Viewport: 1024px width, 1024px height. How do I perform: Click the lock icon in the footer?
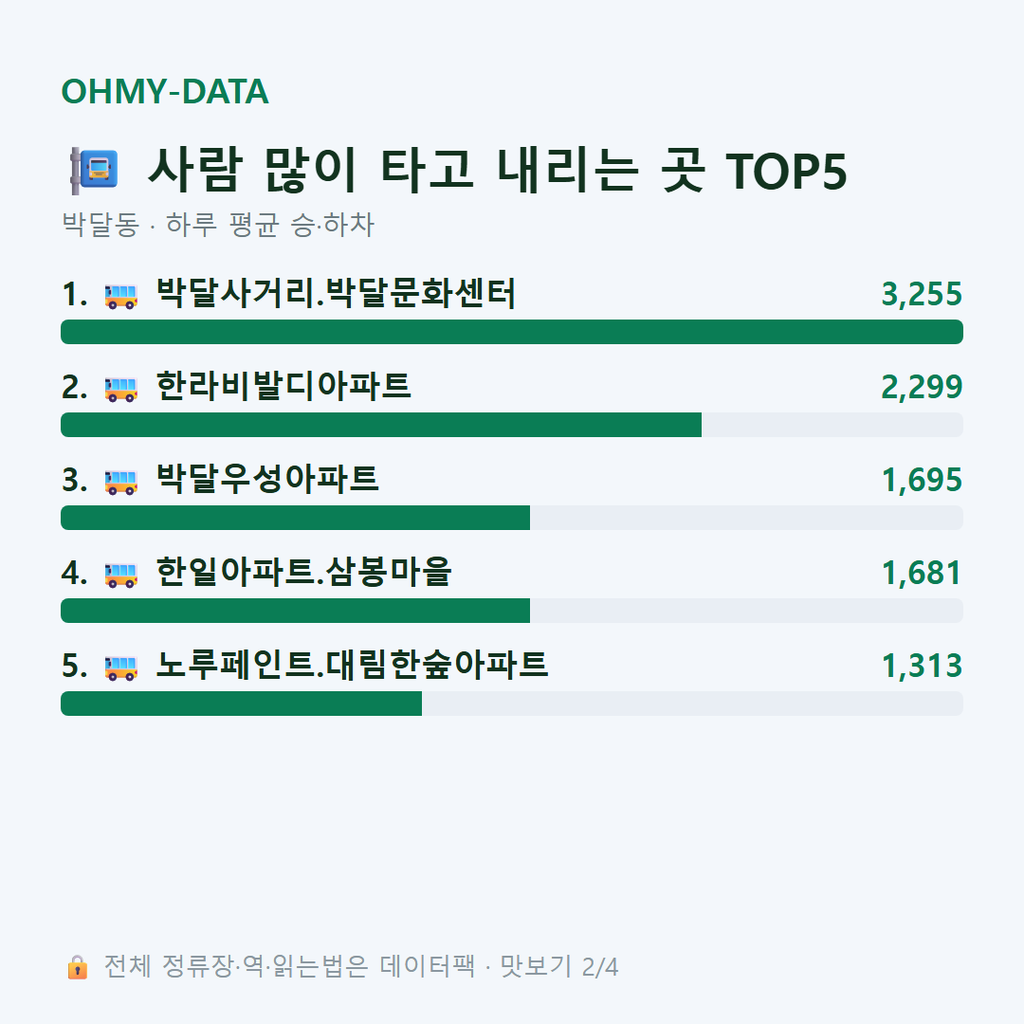point(77,967)
